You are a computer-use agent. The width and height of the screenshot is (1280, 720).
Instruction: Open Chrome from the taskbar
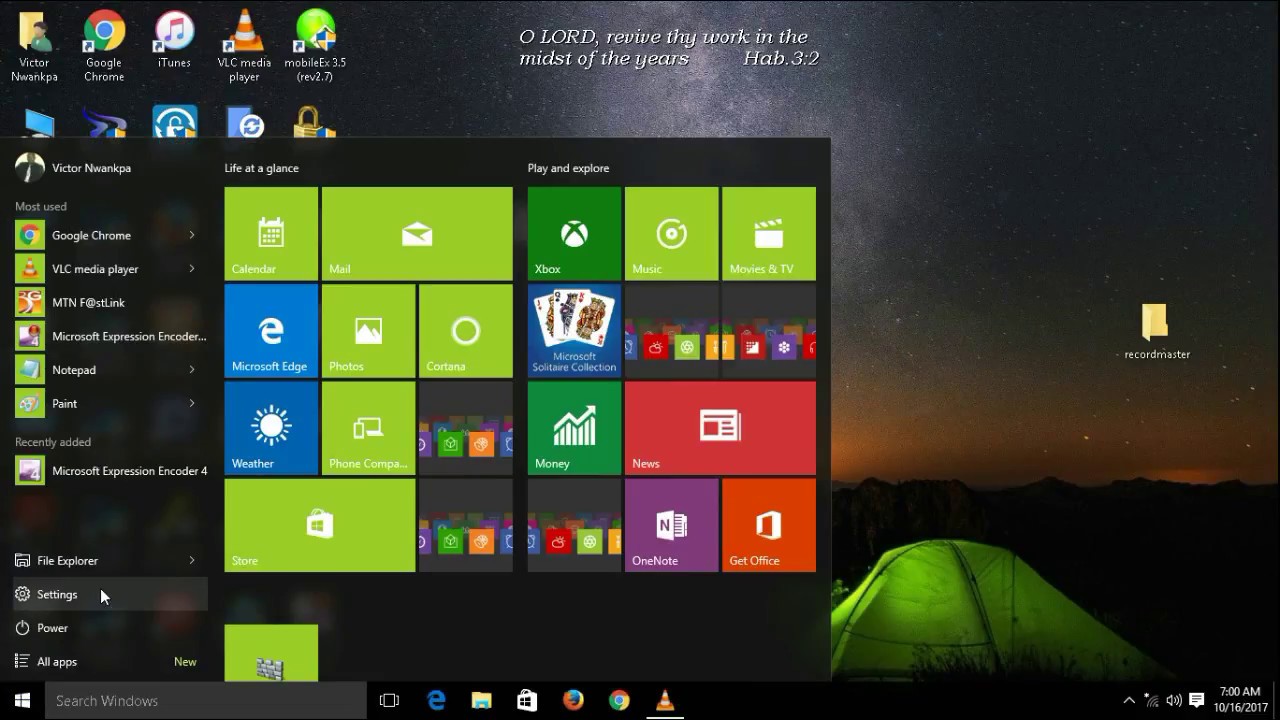tap(619, 701)
